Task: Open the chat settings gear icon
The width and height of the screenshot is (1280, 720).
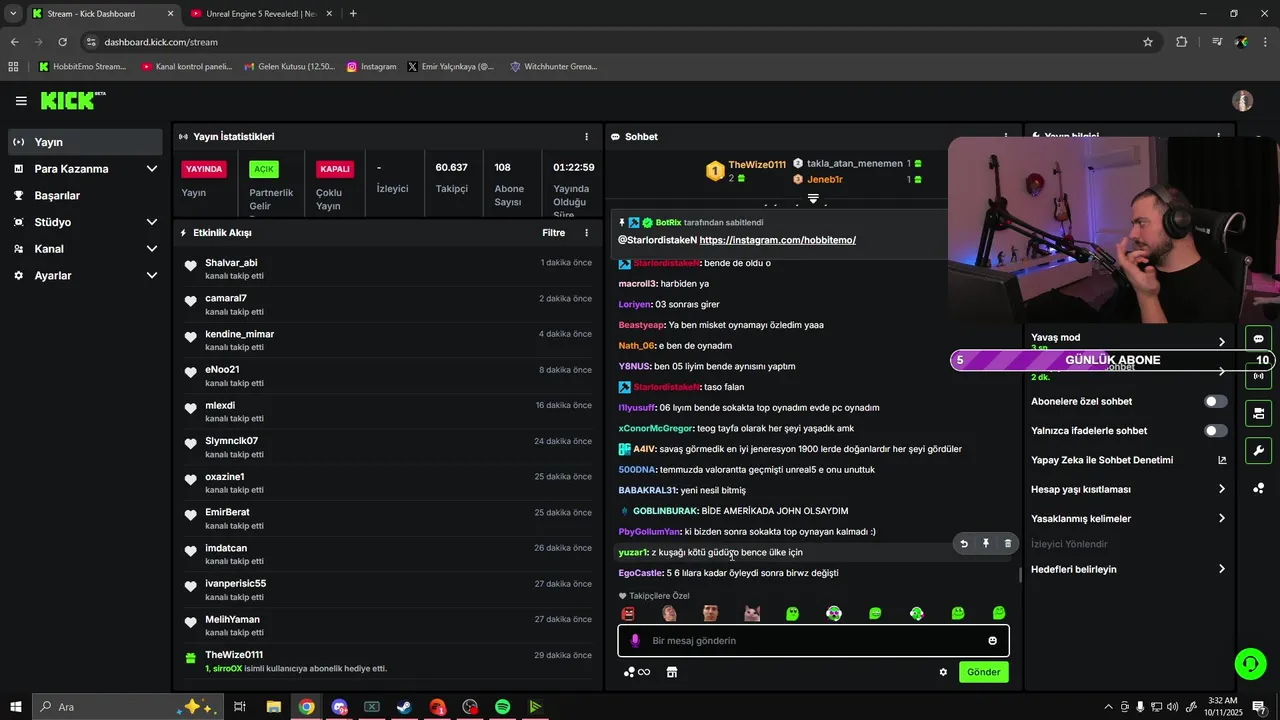Action: click(x=943, y=672)
